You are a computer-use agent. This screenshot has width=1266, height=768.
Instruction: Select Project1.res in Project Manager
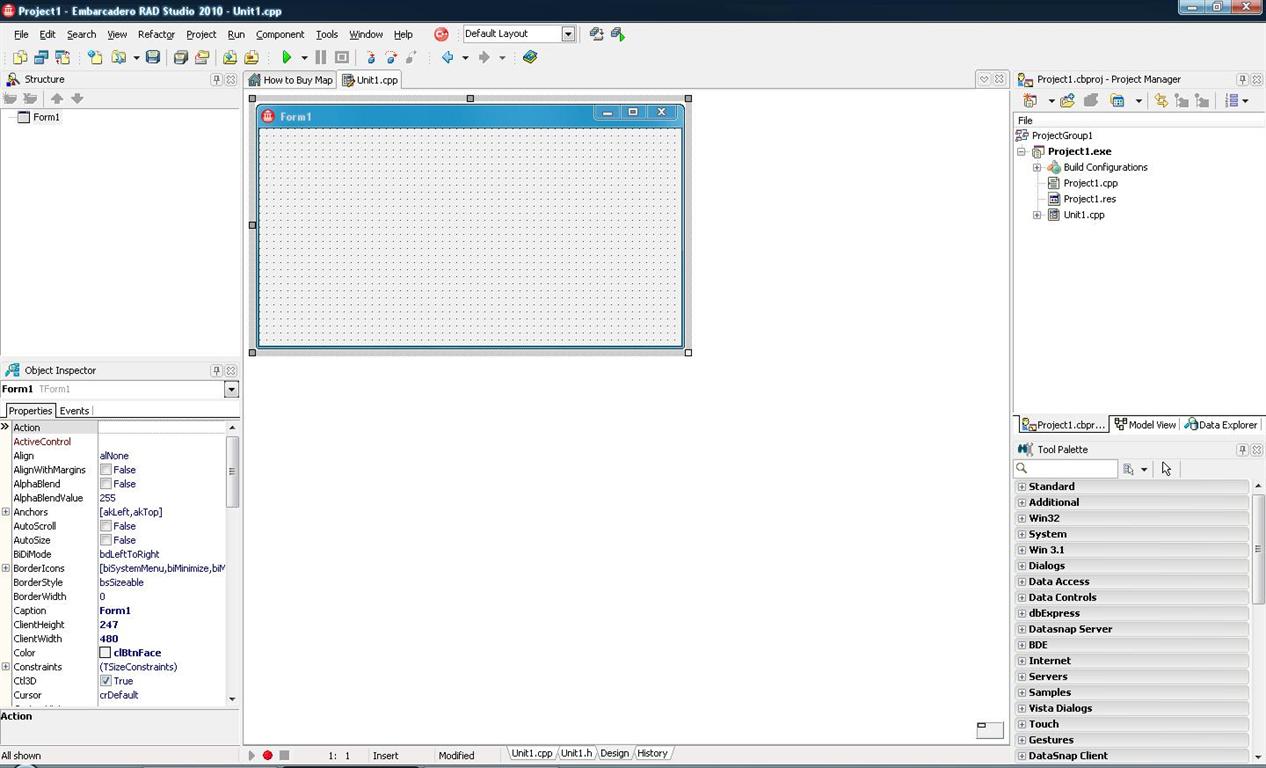pyautogui.click(x=1089, y=199)
